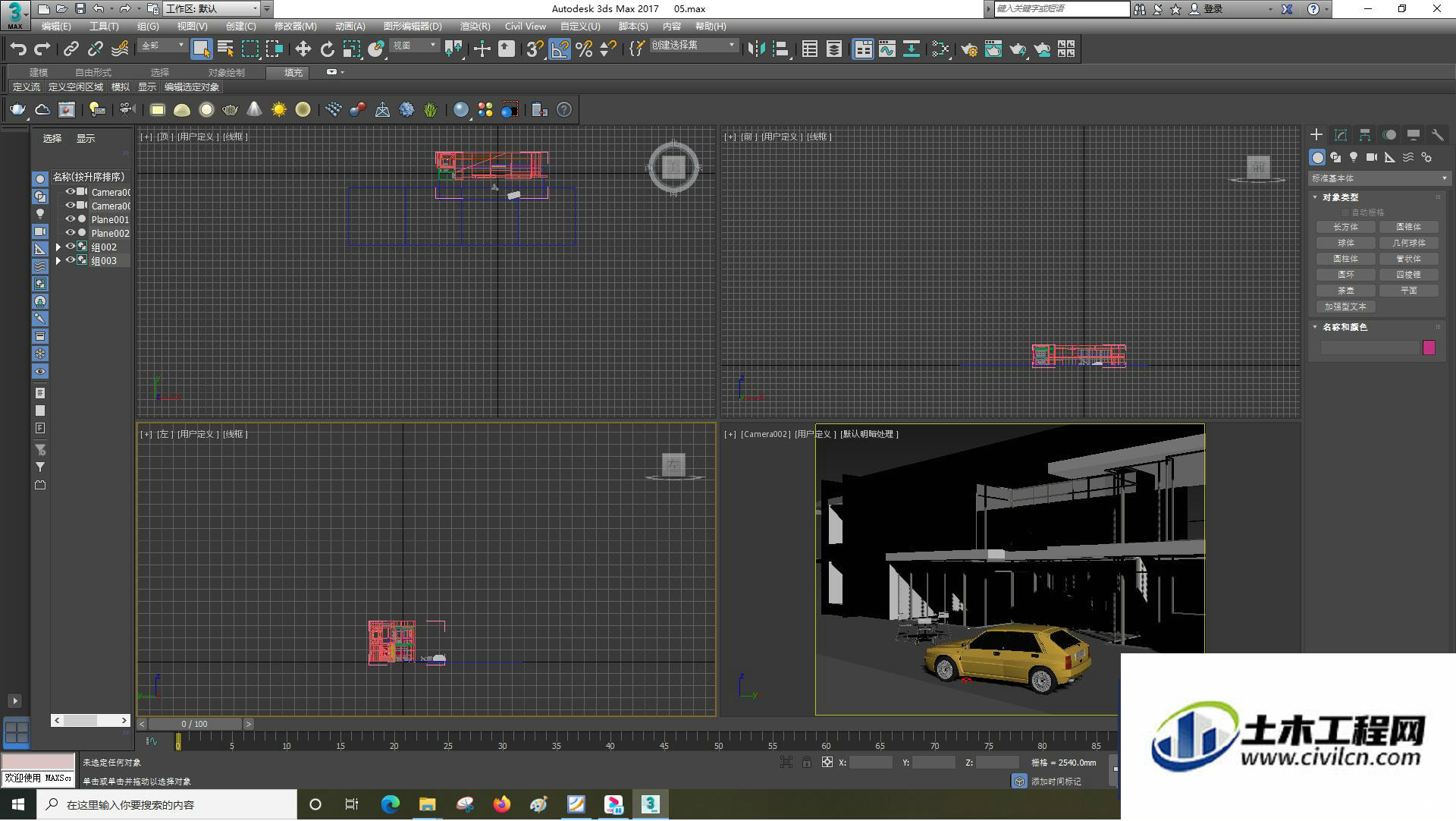Click the 0 / 100 time slider
The width and height of the screenshot is (1456, 821).
click(x=195, y=724)
